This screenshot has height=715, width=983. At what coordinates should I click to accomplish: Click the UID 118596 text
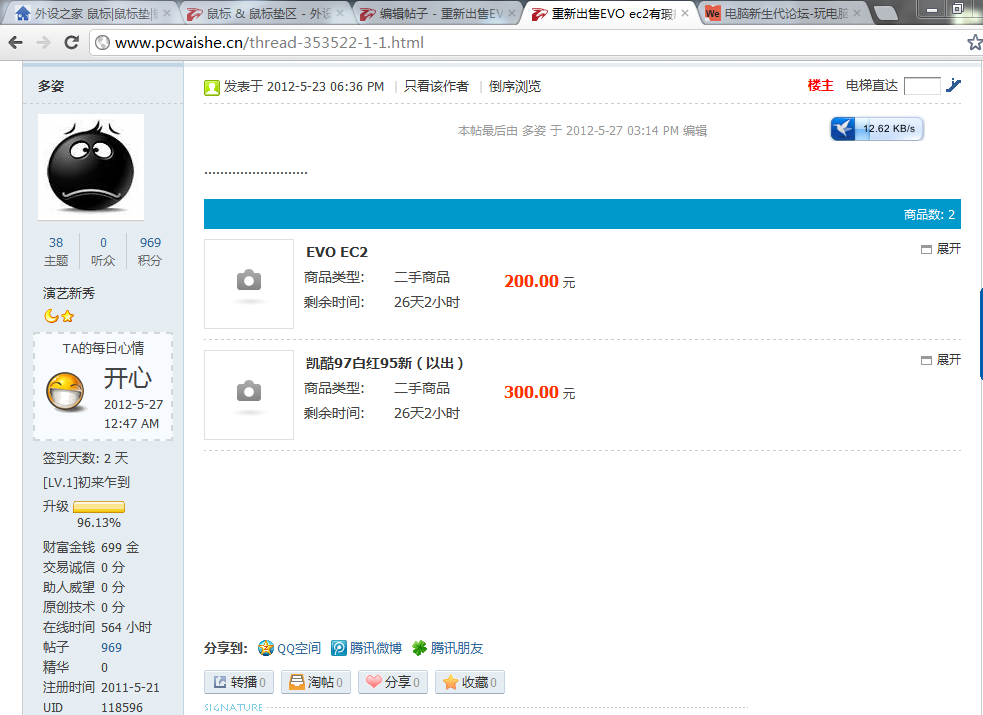(93, 707)
